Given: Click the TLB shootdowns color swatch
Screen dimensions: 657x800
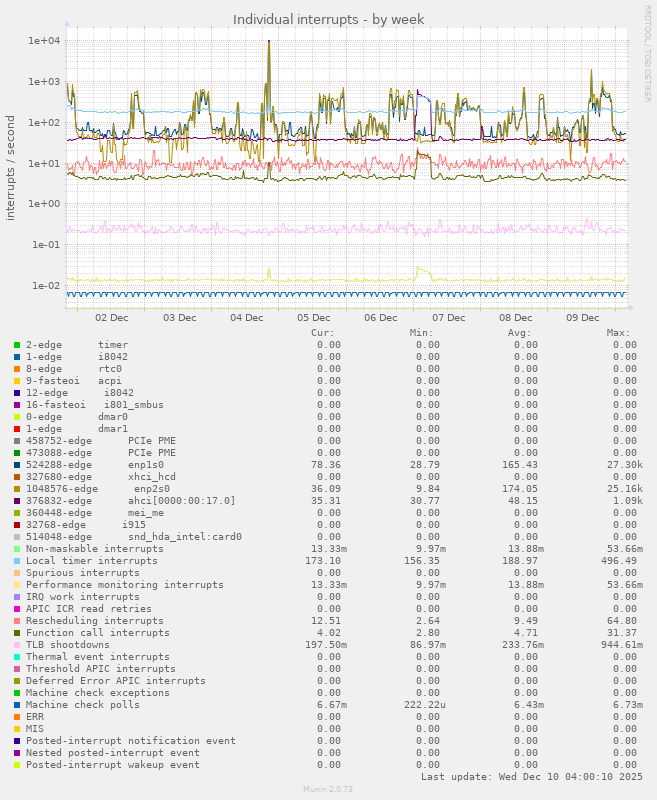Looking at the screenshot, I should [x=17, y=644].
